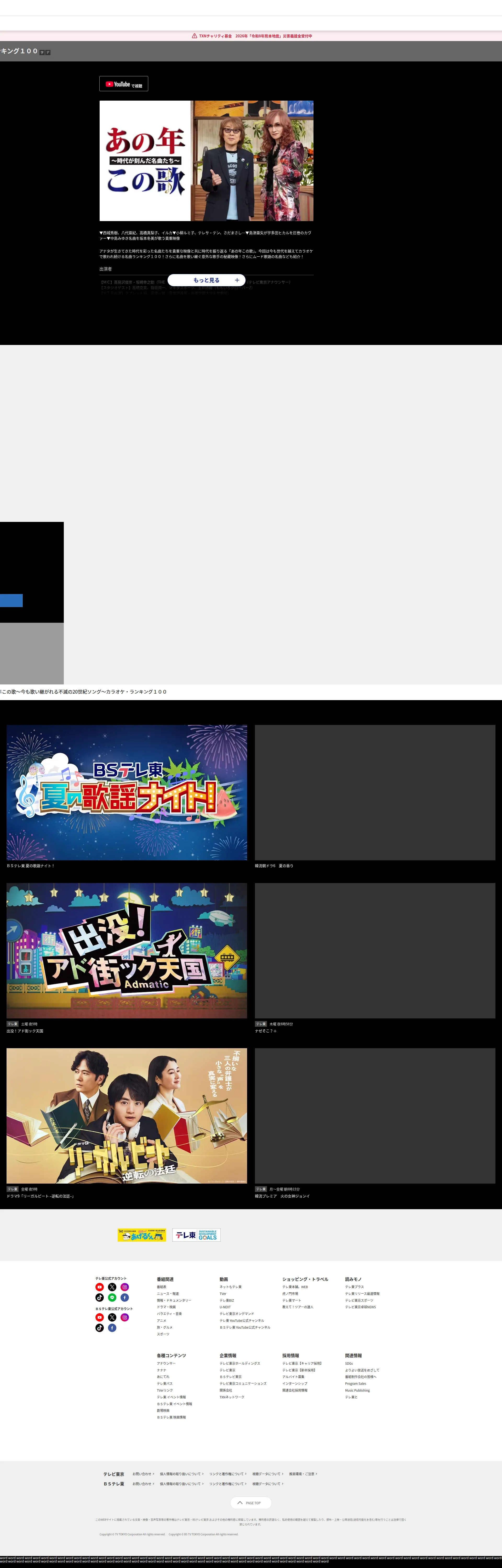
Task: Open the U-NEXT footer link
Action: (225, 1307)
